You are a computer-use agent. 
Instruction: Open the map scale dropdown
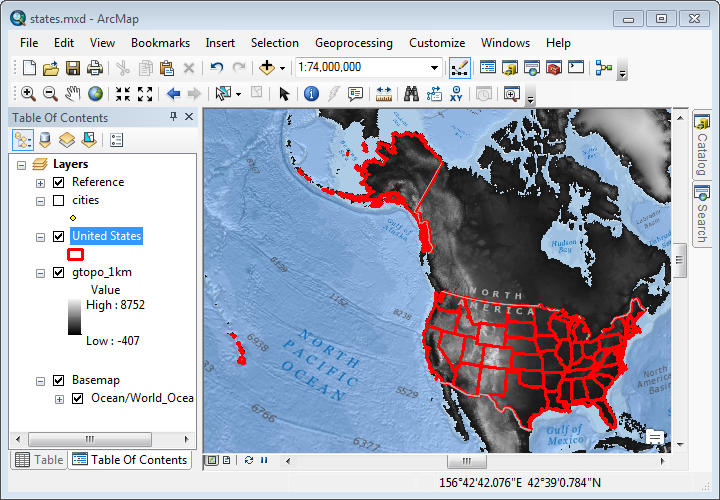point(434,68)
